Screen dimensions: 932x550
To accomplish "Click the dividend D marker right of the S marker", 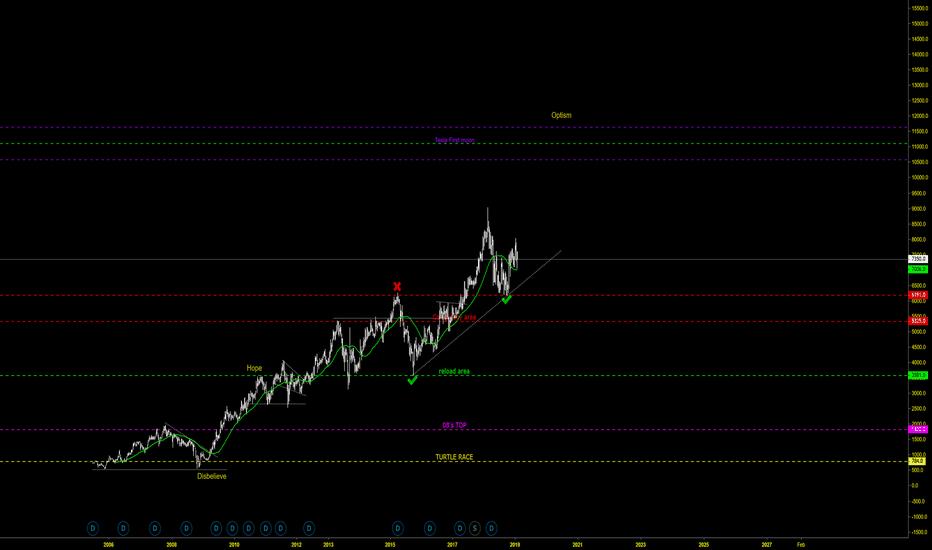I will pyautogui.click(x=491, y=528).
